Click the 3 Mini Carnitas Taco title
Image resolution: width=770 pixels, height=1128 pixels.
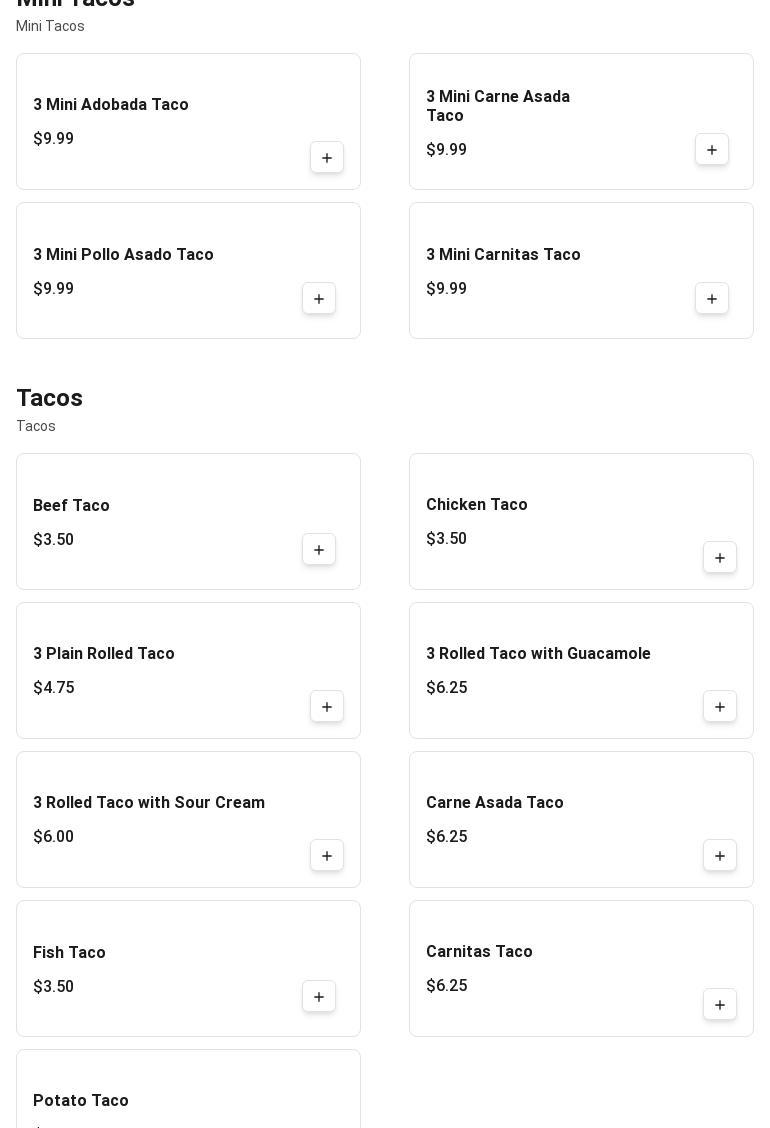503,255
